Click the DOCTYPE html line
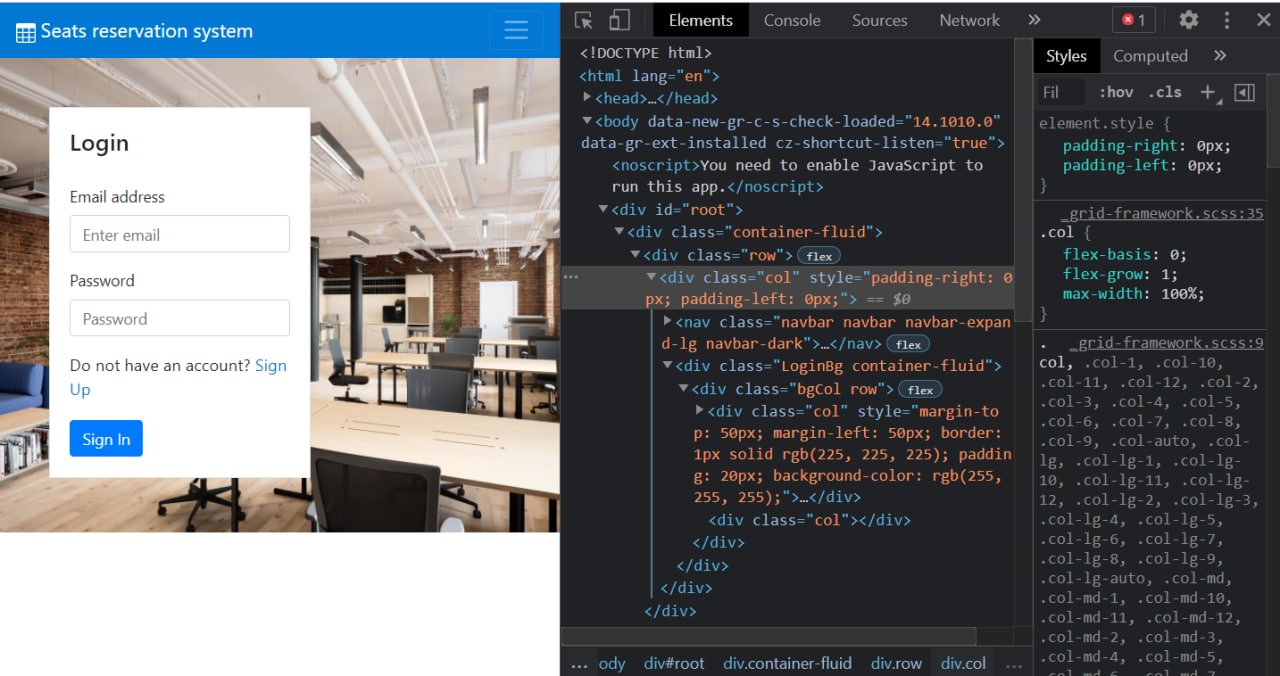The width and height of the screenshot is (1280, 676). 646,53
